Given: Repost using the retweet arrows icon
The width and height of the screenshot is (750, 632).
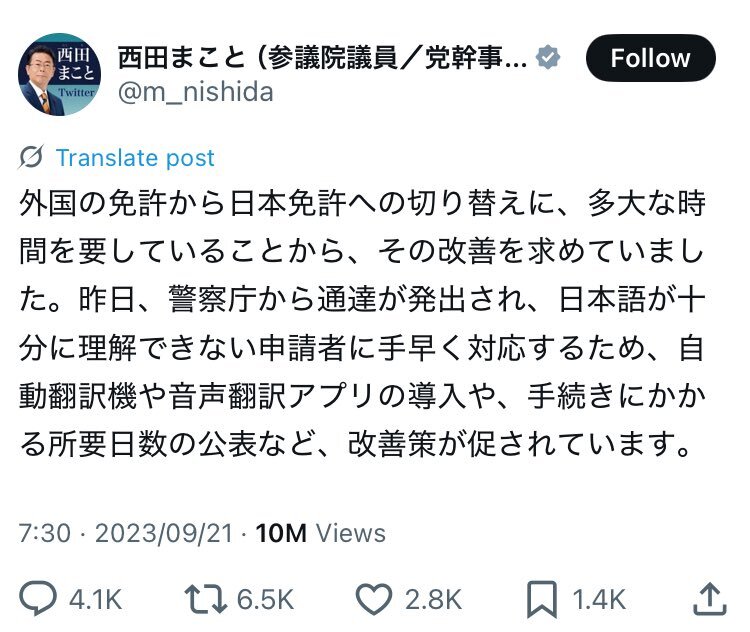Looking at the screenshot, I should (x=204, y=599).
